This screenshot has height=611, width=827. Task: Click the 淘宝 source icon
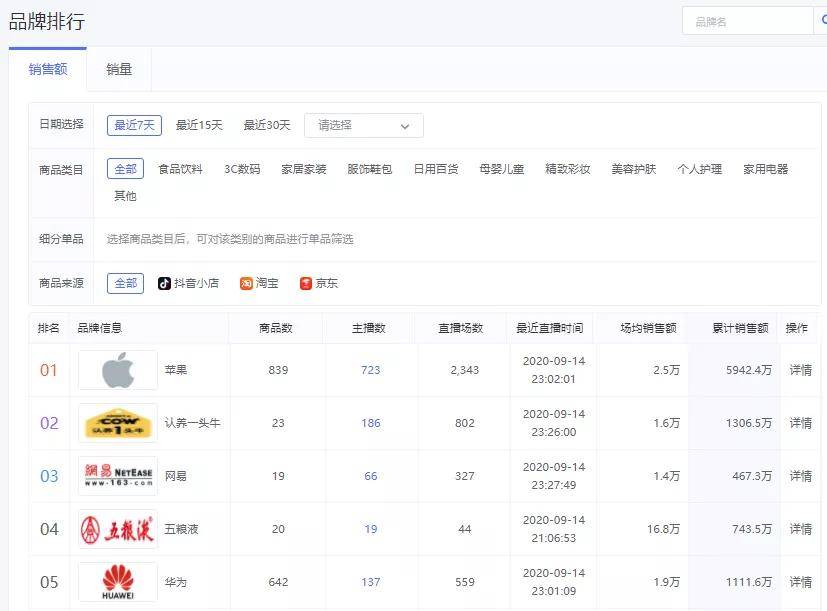point(246,283)
